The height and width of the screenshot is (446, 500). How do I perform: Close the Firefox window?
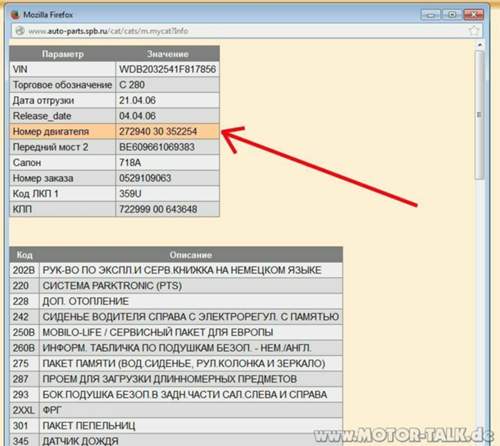coord(473,15)
